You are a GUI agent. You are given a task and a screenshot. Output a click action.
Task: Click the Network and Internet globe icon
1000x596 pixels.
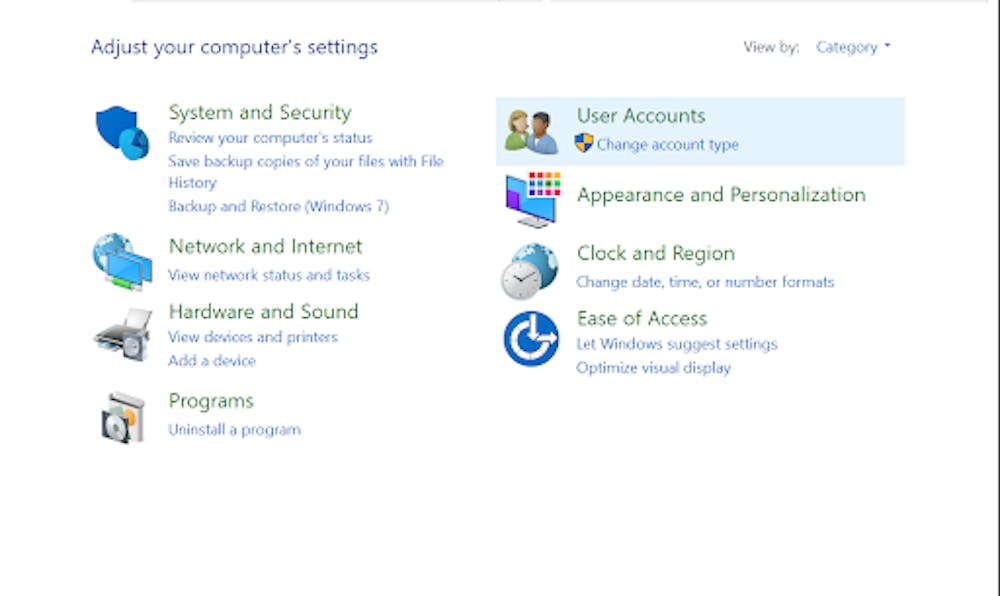coord(122,262)
